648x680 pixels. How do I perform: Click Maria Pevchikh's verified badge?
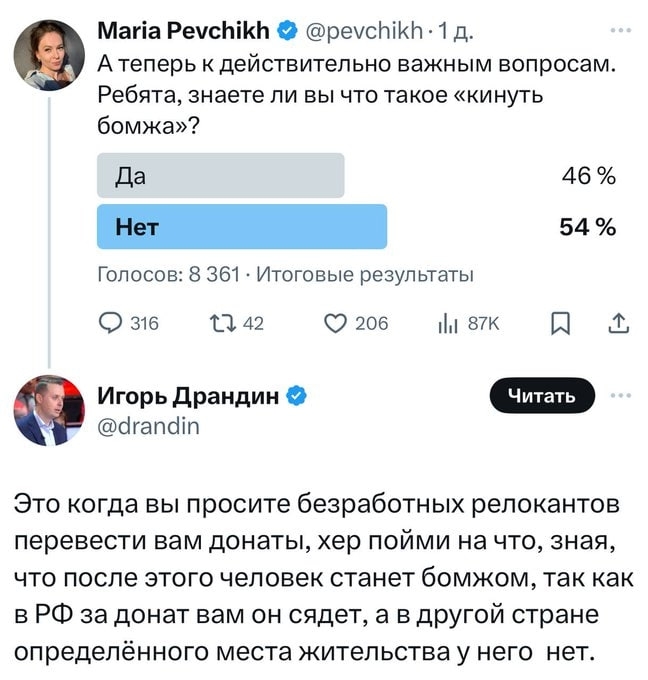(286, 32)
